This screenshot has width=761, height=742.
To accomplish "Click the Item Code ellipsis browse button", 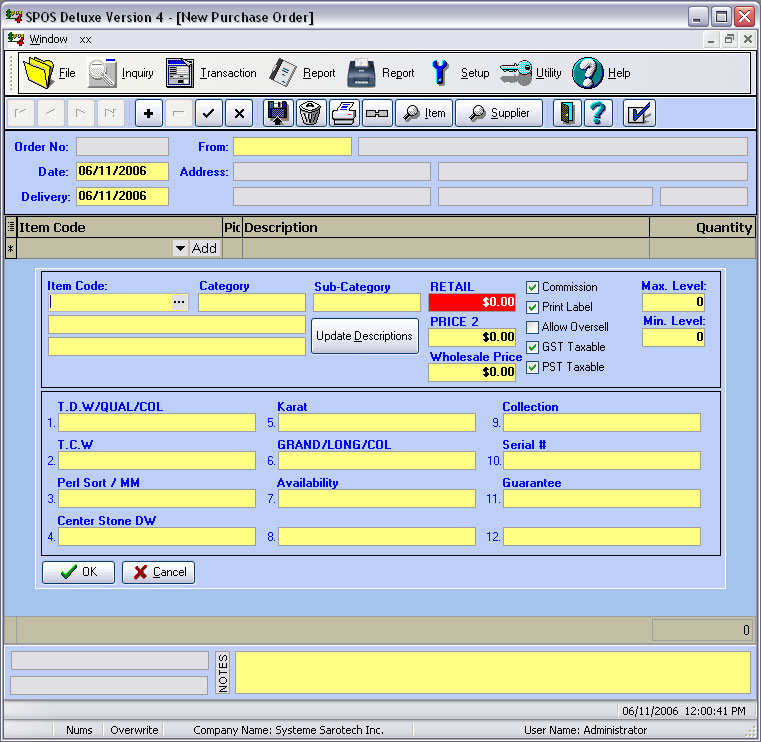I will coord(179,302).
